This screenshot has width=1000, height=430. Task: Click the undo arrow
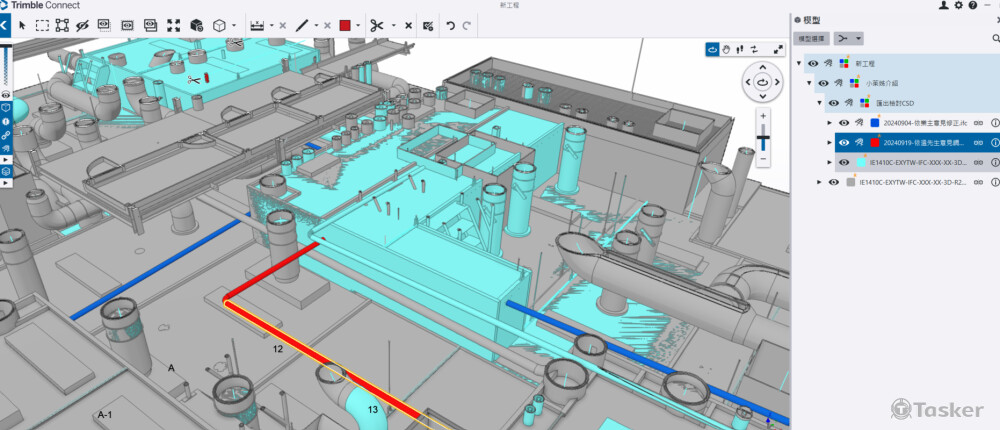pos(450,25)
